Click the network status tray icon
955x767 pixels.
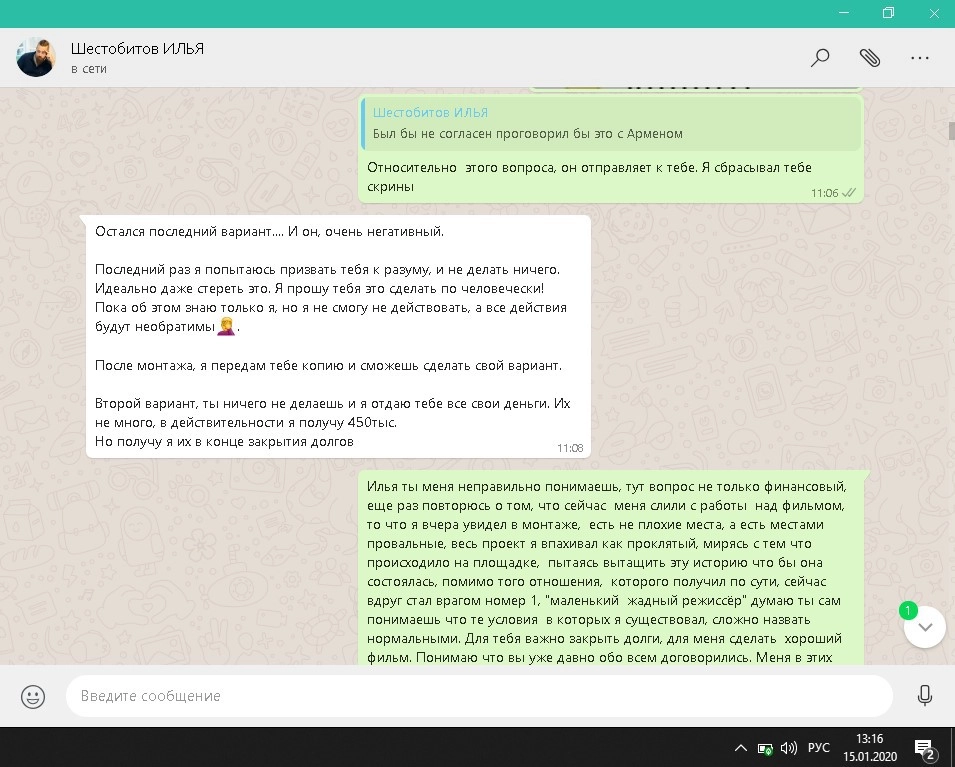pos(765,747)
